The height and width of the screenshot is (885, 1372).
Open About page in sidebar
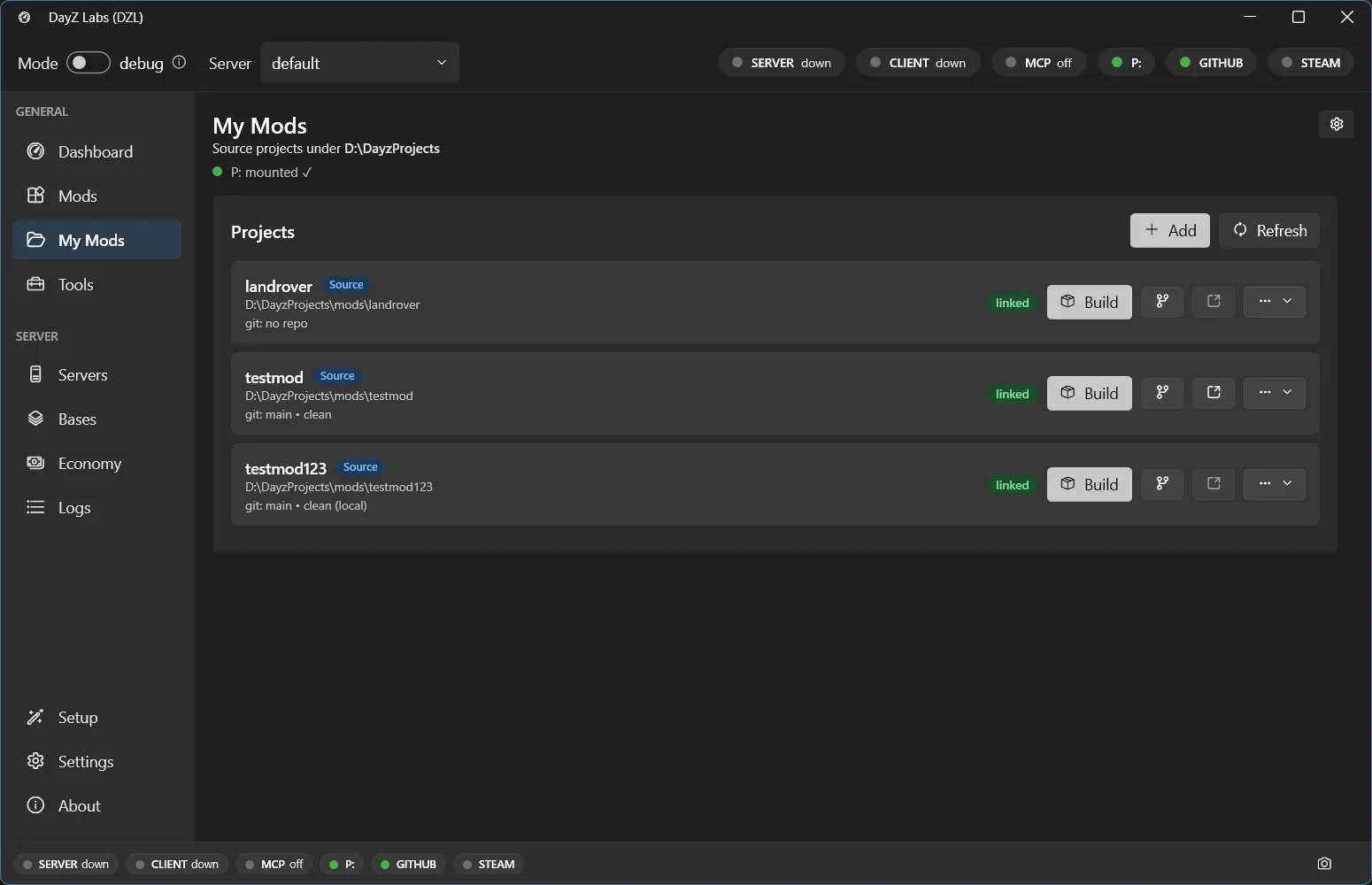point(96,805)
